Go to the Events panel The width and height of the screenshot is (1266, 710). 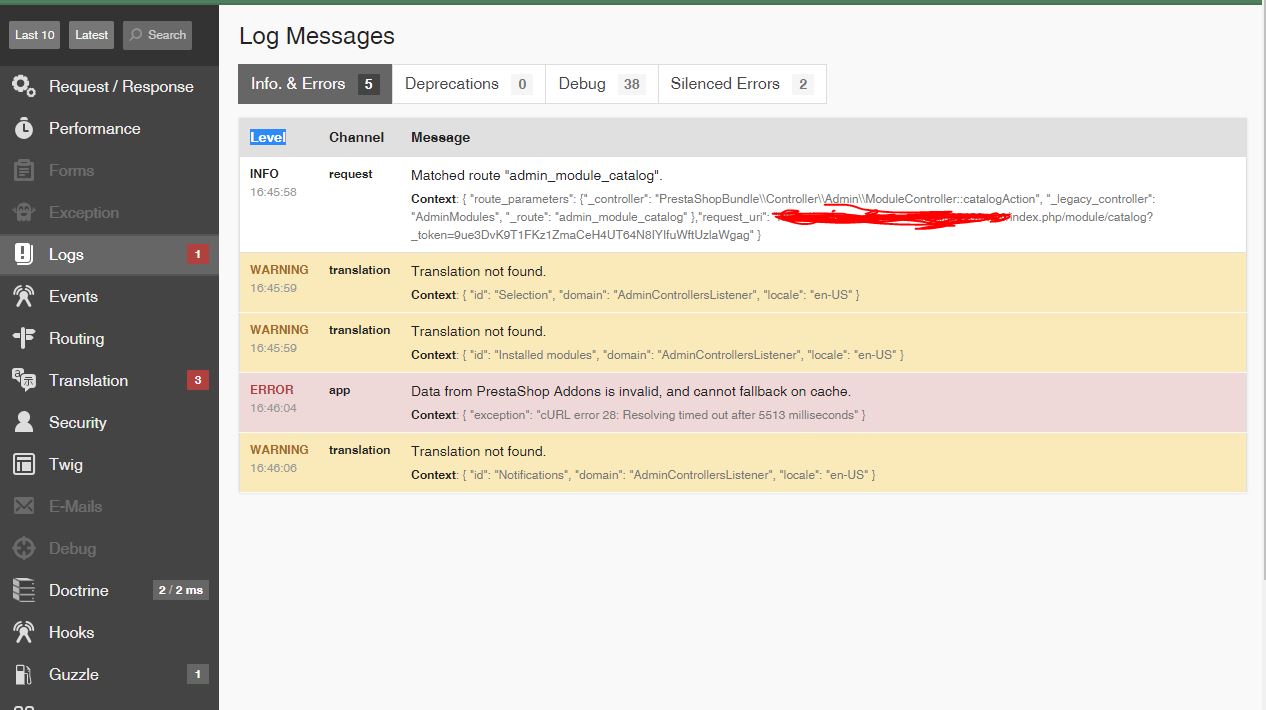(109, 296)
